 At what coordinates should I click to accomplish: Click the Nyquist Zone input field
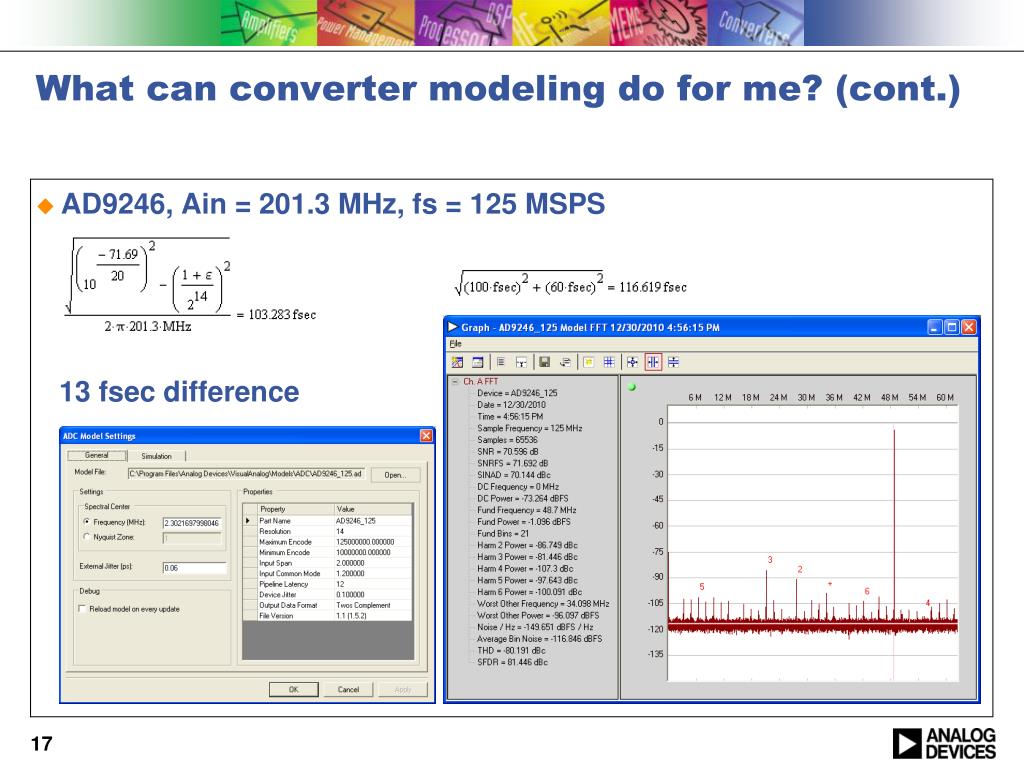pyautogui.click(x=192, y=538)
